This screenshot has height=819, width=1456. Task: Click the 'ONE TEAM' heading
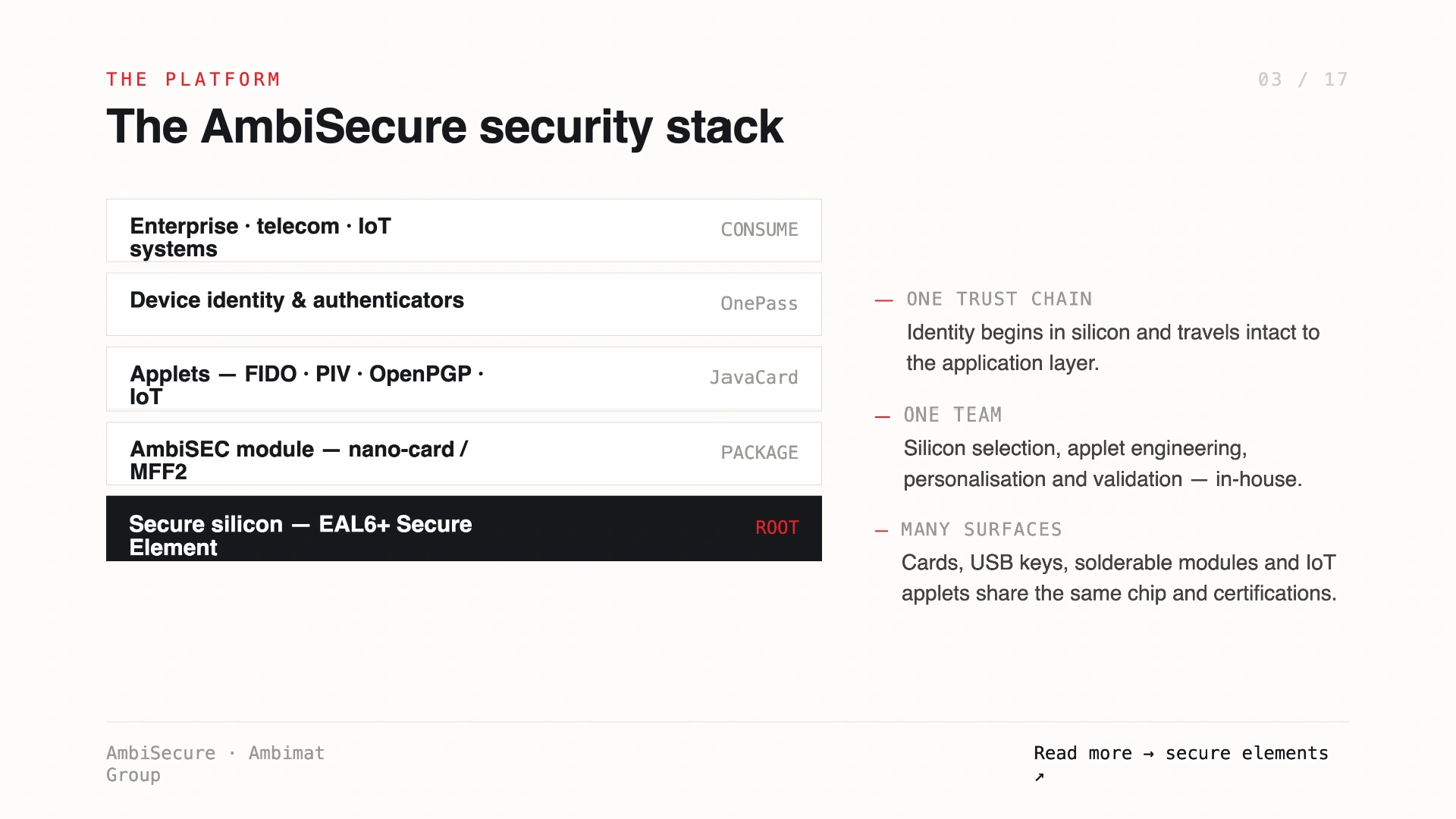point(952,415)
